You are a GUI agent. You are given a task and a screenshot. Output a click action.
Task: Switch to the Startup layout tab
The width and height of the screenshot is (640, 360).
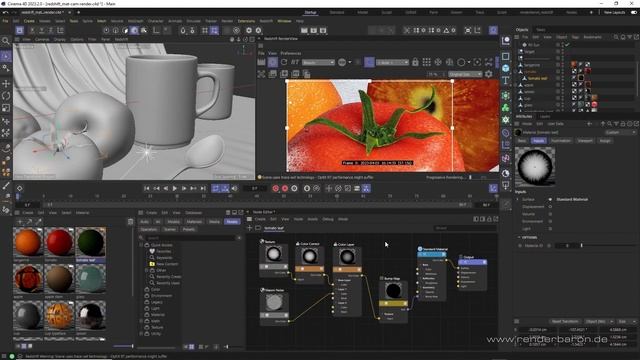311,12
